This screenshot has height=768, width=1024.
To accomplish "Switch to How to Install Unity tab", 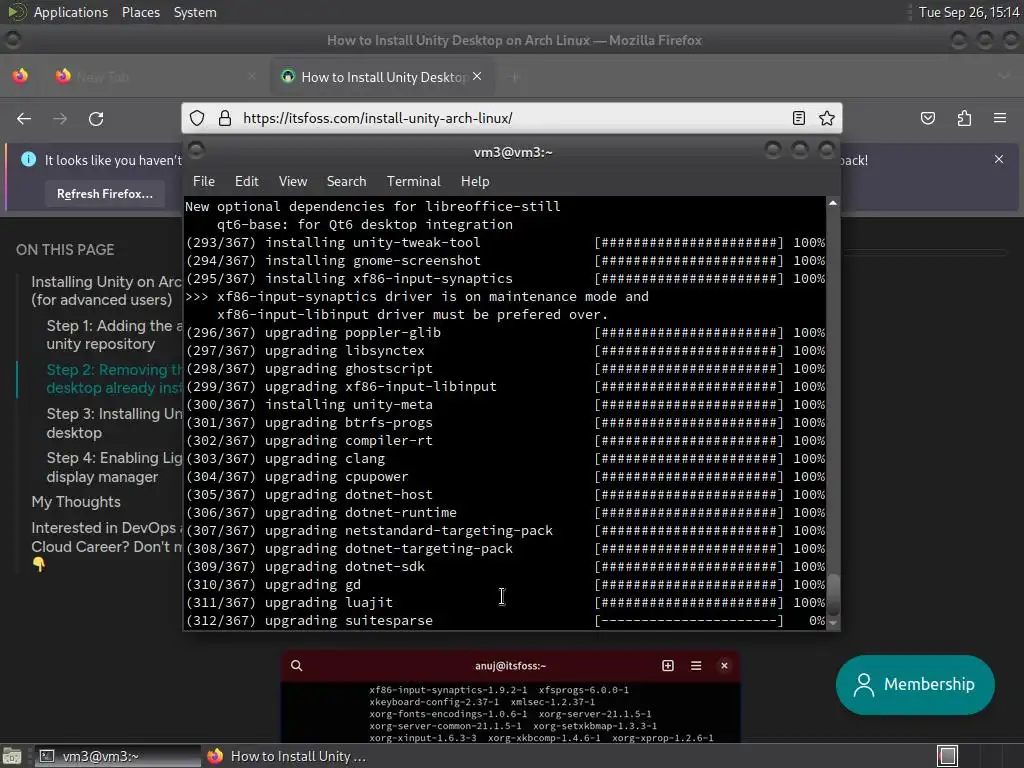I will (x=383, y=77).
